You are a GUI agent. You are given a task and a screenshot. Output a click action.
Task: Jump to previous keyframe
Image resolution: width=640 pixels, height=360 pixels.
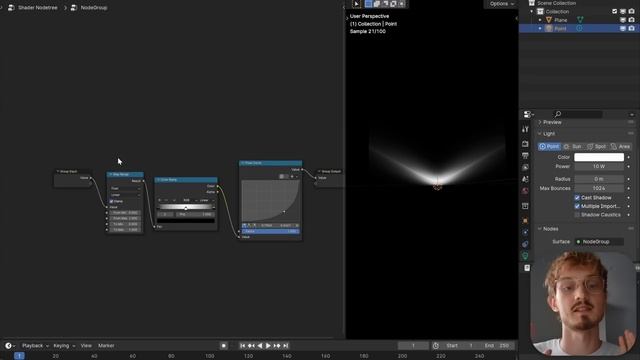pos(251,346)
